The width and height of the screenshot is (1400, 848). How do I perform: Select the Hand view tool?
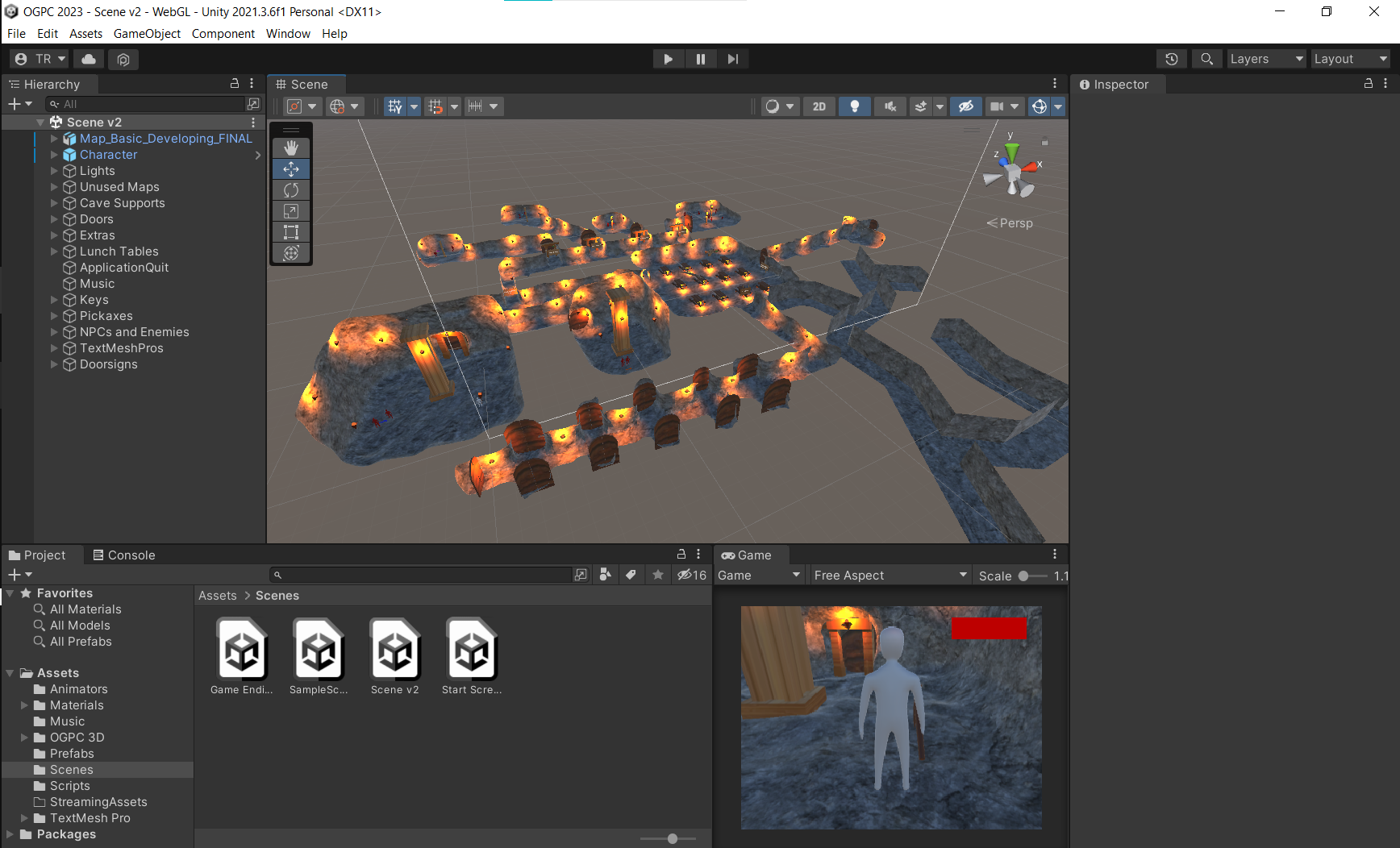291,148
